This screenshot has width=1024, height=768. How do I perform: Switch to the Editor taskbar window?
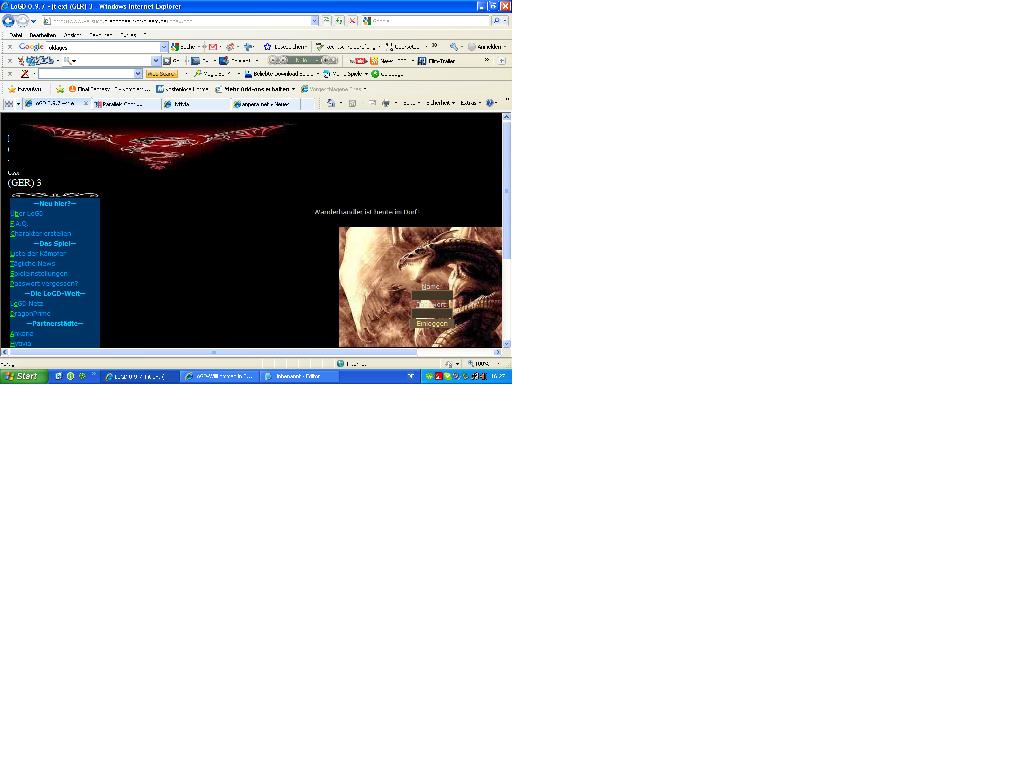point(300,376)
